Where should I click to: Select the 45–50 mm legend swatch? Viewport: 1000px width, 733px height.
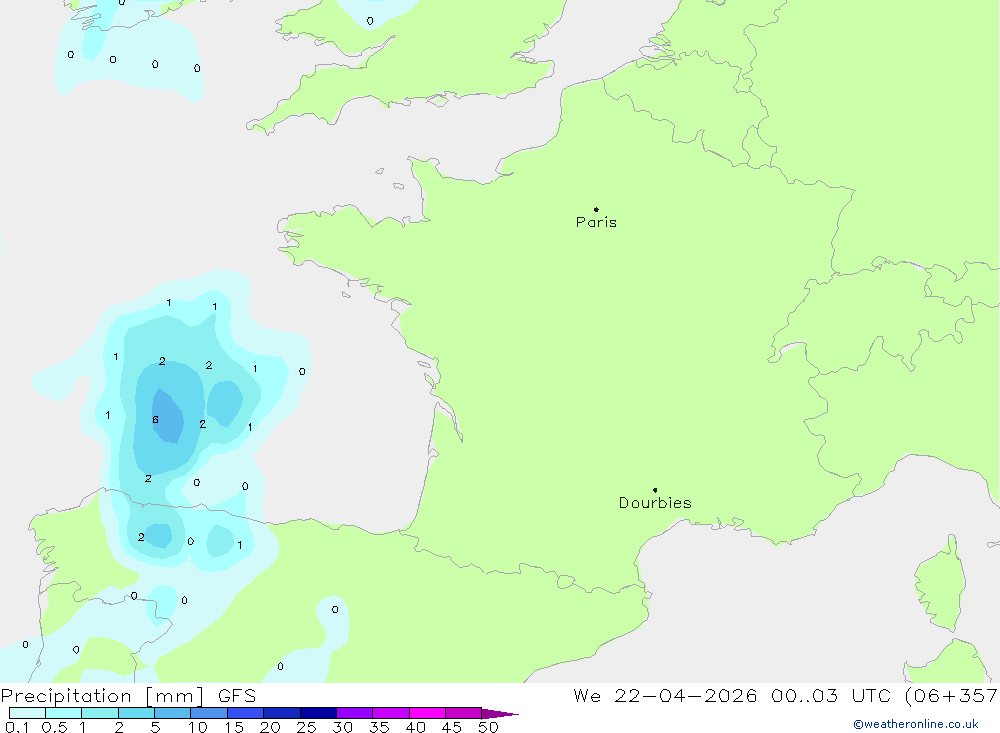[x=463, y=713]
